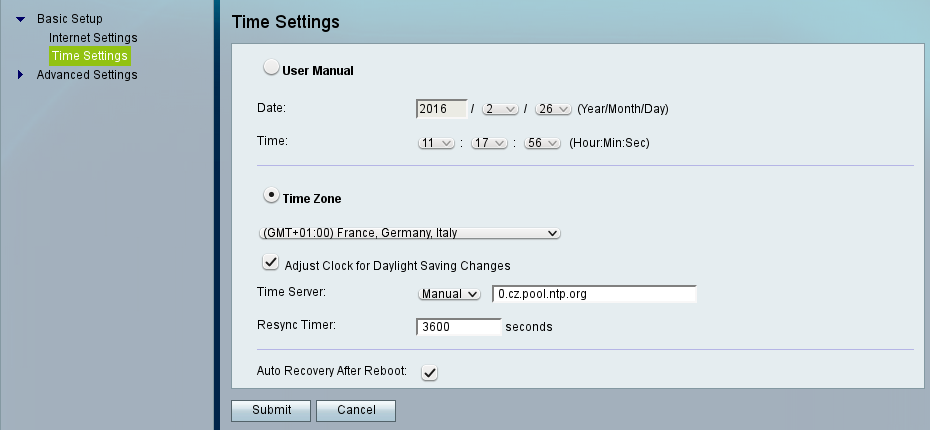
Task: Open the Day dropdown
Action: click(x=552, y=108)
